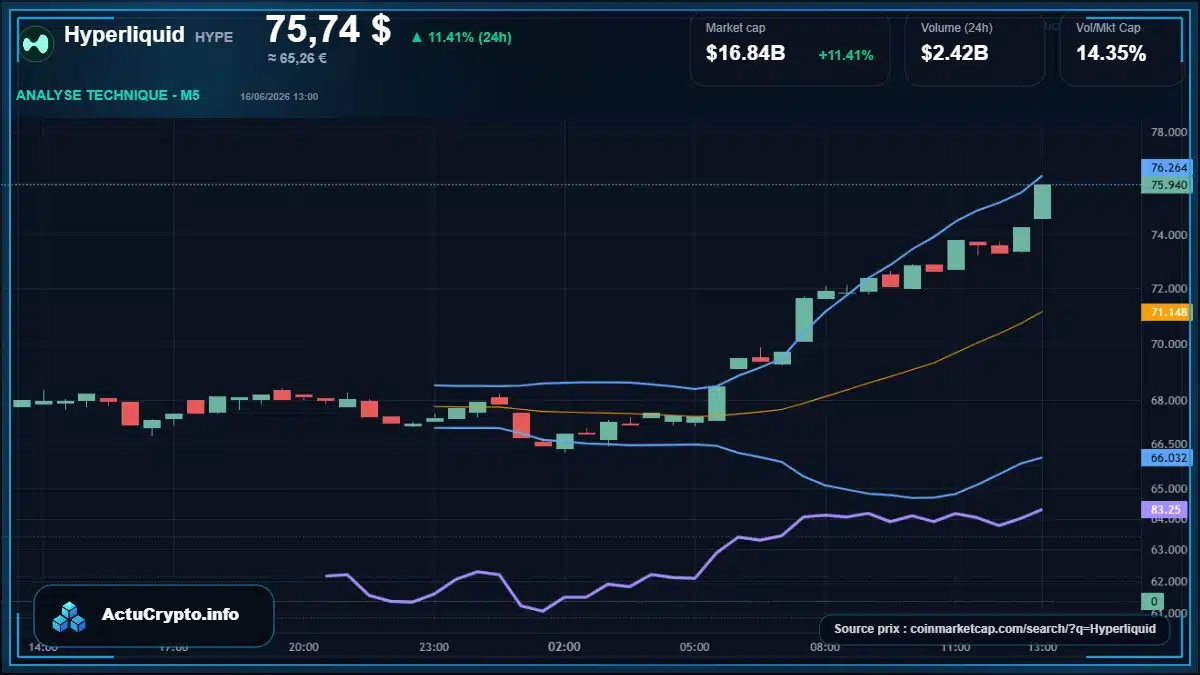Click the +11.41% market cap change
This screenshot has width=1200, height=675.
pyautogui.click(x=846, y=55)
